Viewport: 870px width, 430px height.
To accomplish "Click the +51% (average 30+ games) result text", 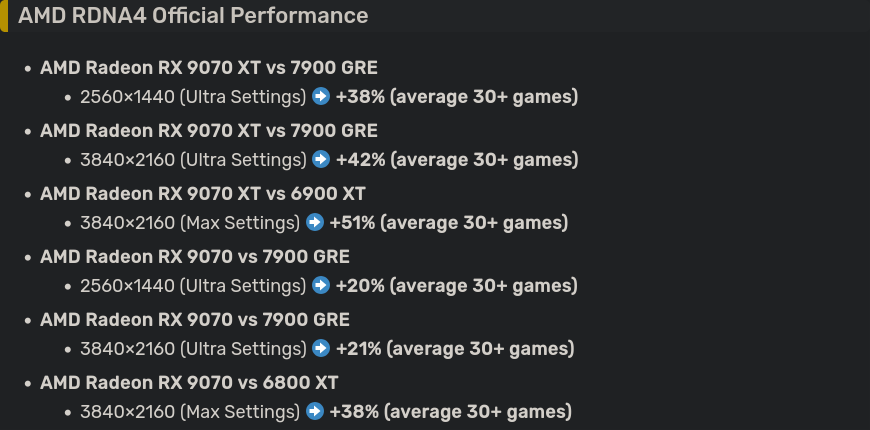I will point(449,223).
